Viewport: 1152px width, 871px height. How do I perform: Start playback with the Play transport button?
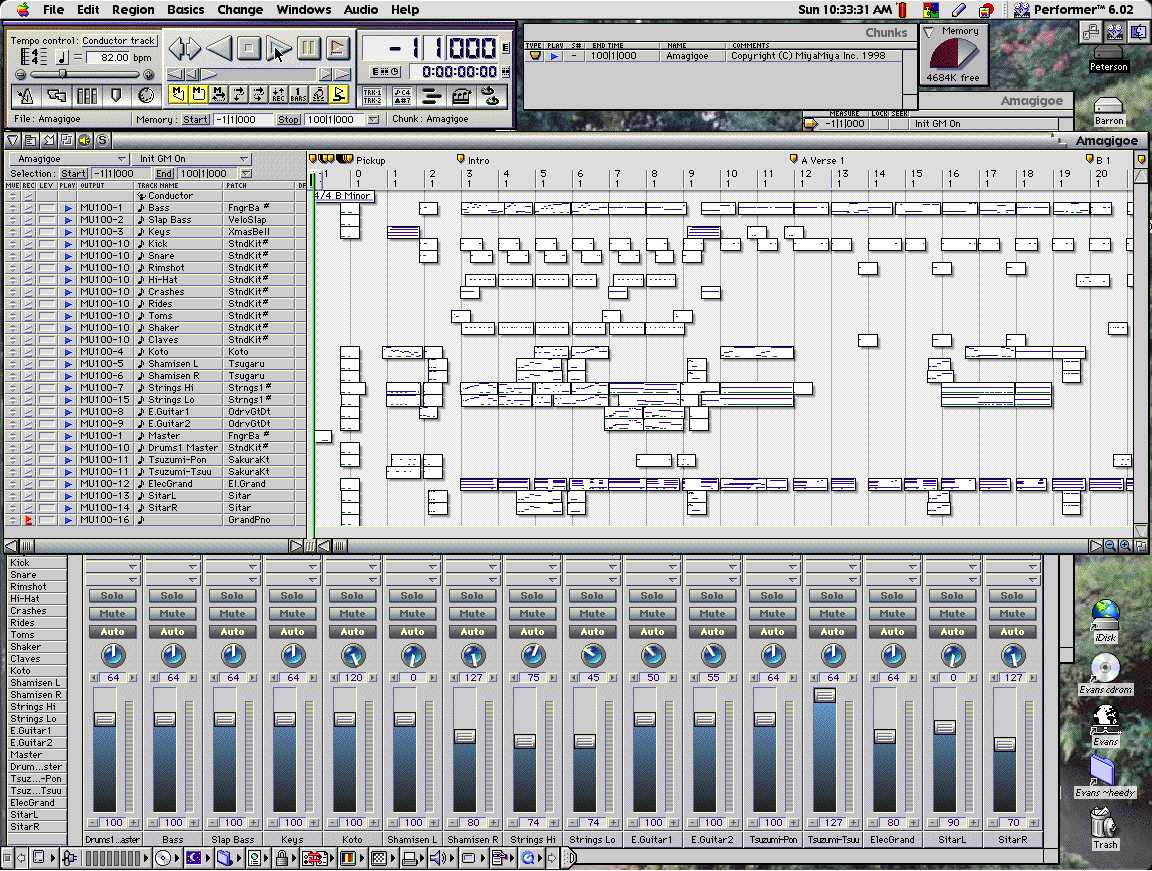click(x=278, y=48)
